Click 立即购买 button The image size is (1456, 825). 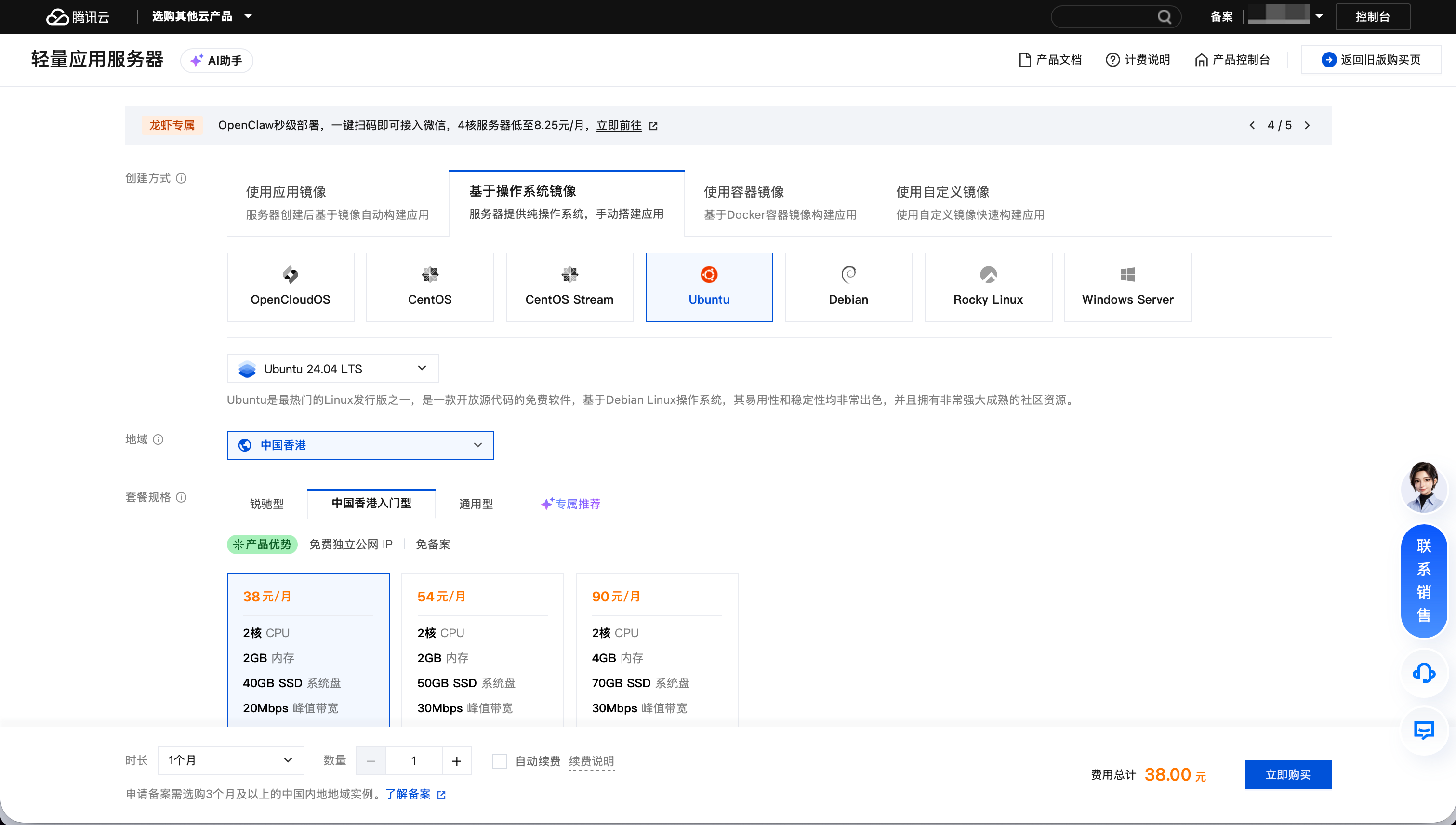coord(1288,774)
